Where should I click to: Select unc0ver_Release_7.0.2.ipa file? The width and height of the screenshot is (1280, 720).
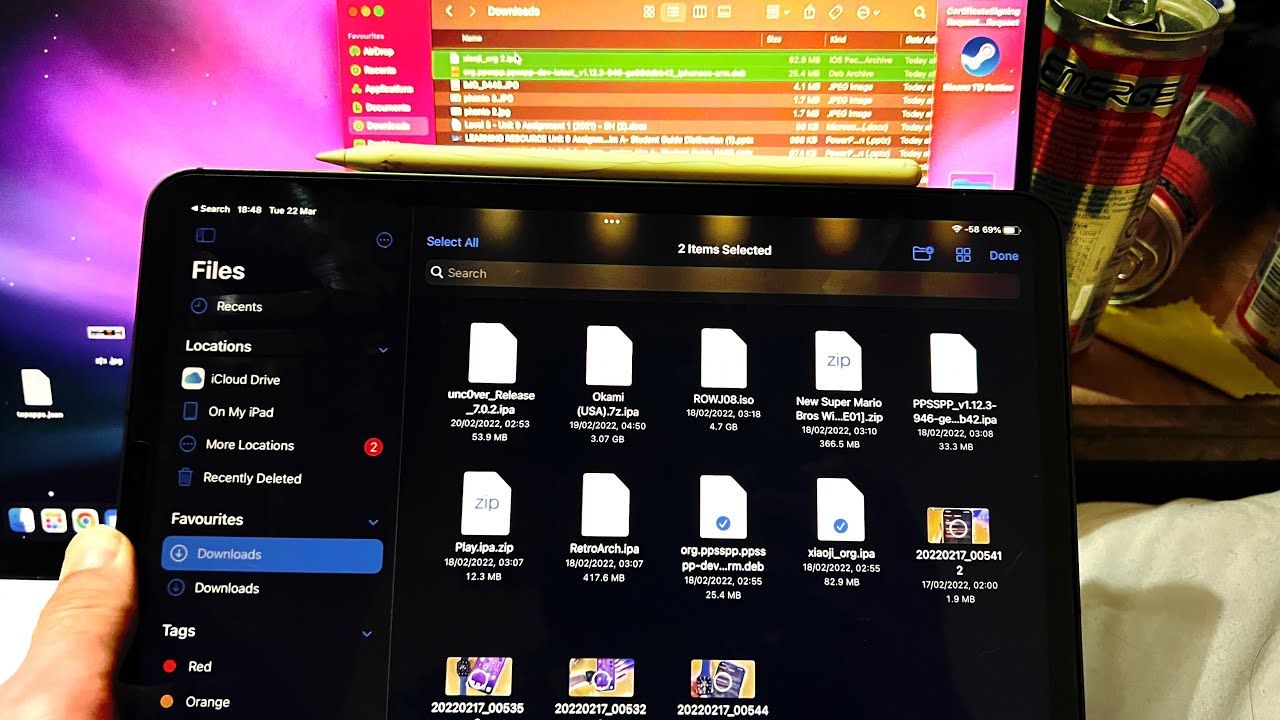click(491, 383)
